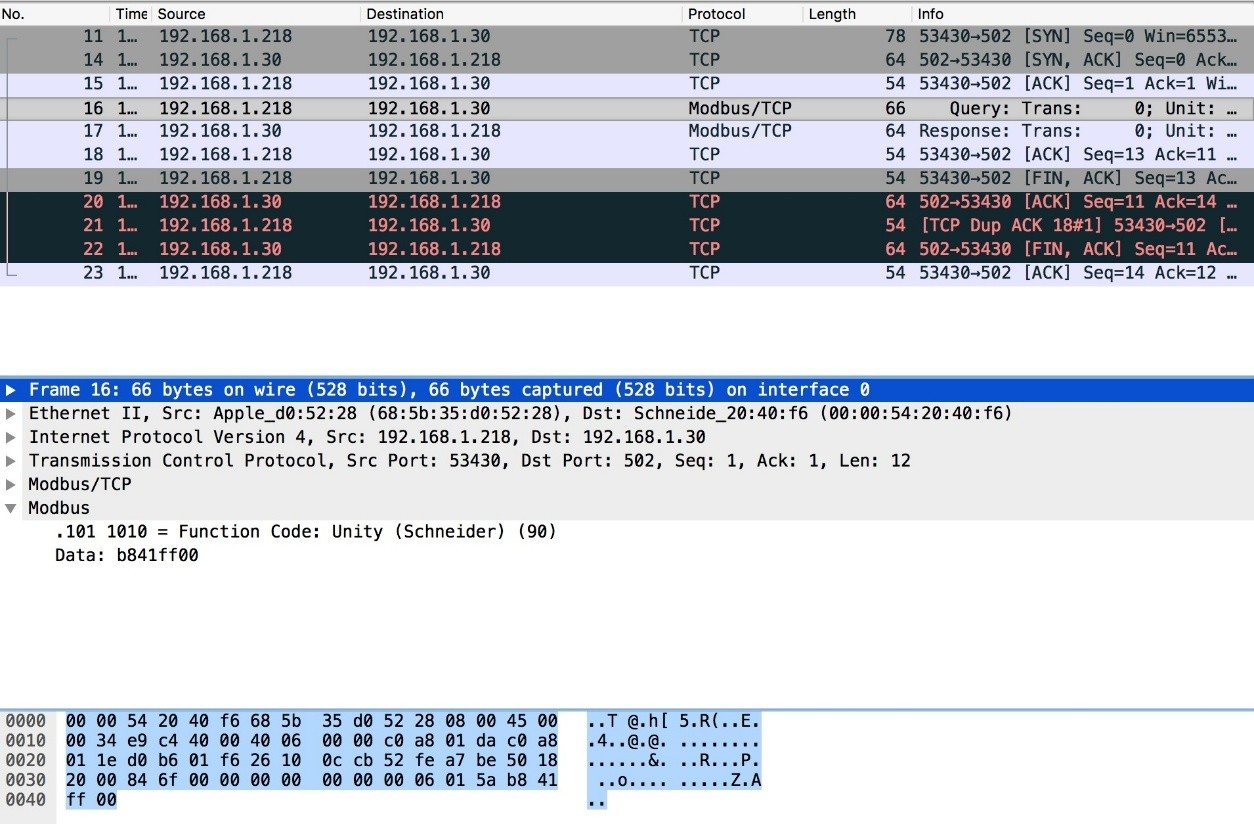Screen dimensions: 1254x824
Task: Click length value 78 in packet 11
Action: (895, 36)
